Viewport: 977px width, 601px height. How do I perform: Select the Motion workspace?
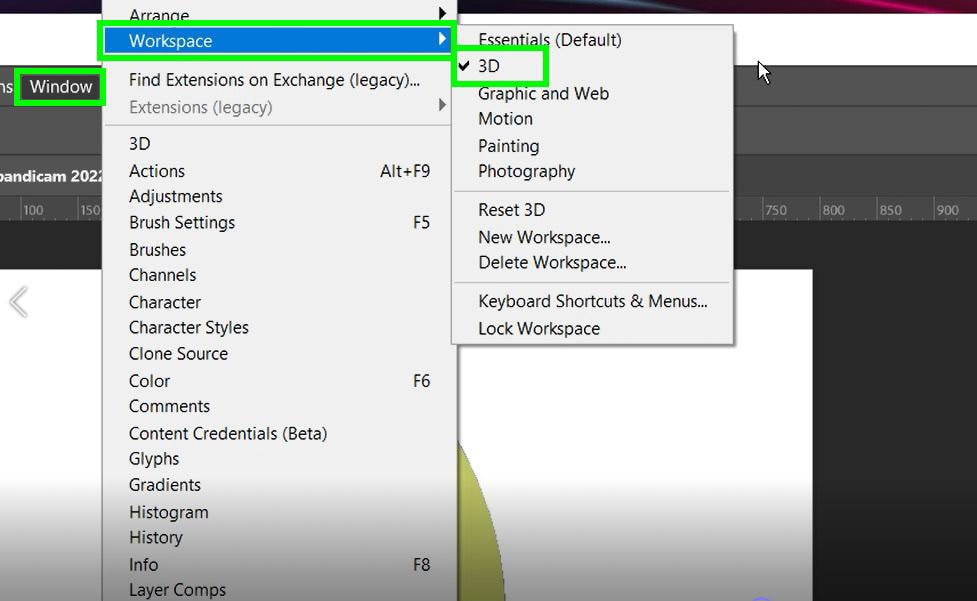tap(505, 118)
